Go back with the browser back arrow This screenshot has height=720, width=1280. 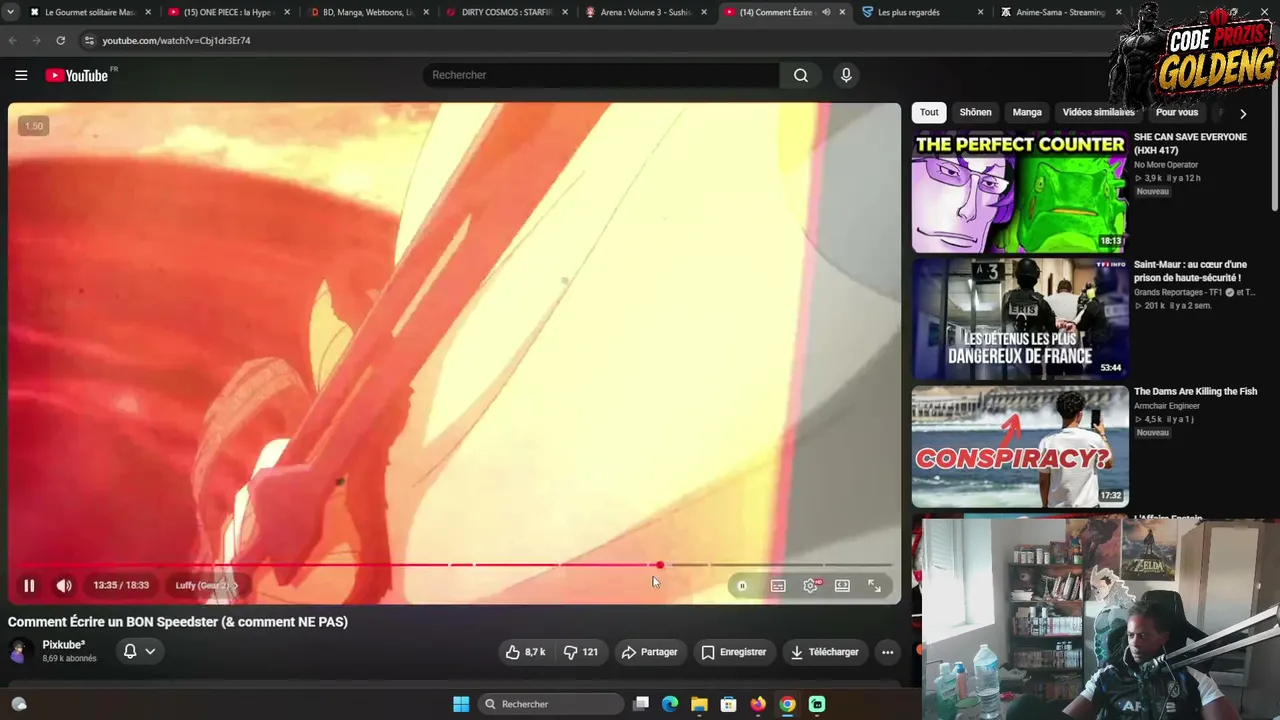(x=13, y=41)
